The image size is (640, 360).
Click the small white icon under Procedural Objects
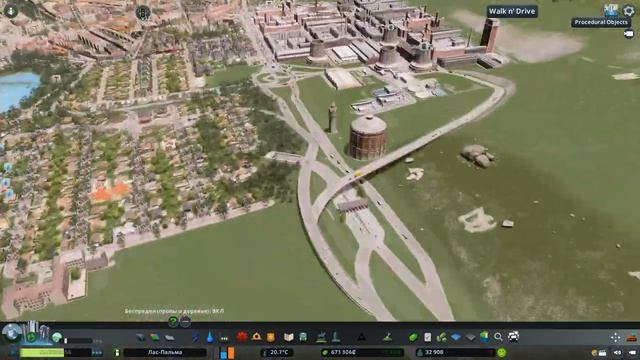[629, 34]
